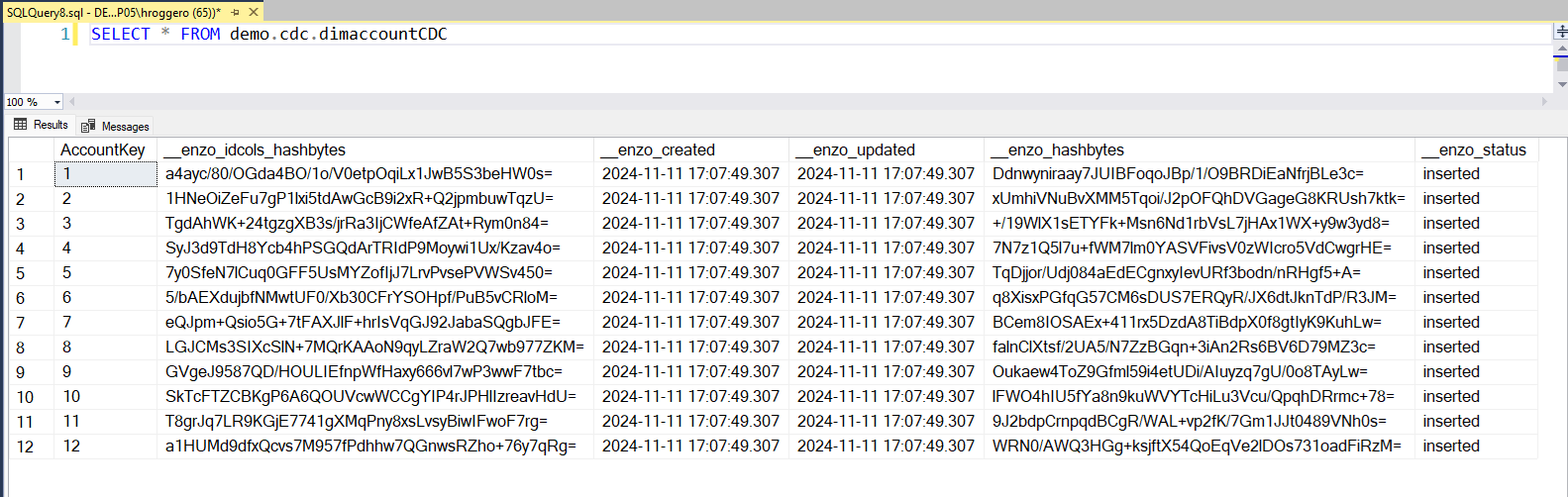Image resolution: width=1568 pixels, height=497 pixels.
Task: Switch to the Messages tab
Action: pyautogui.click(x=115, y=126)
